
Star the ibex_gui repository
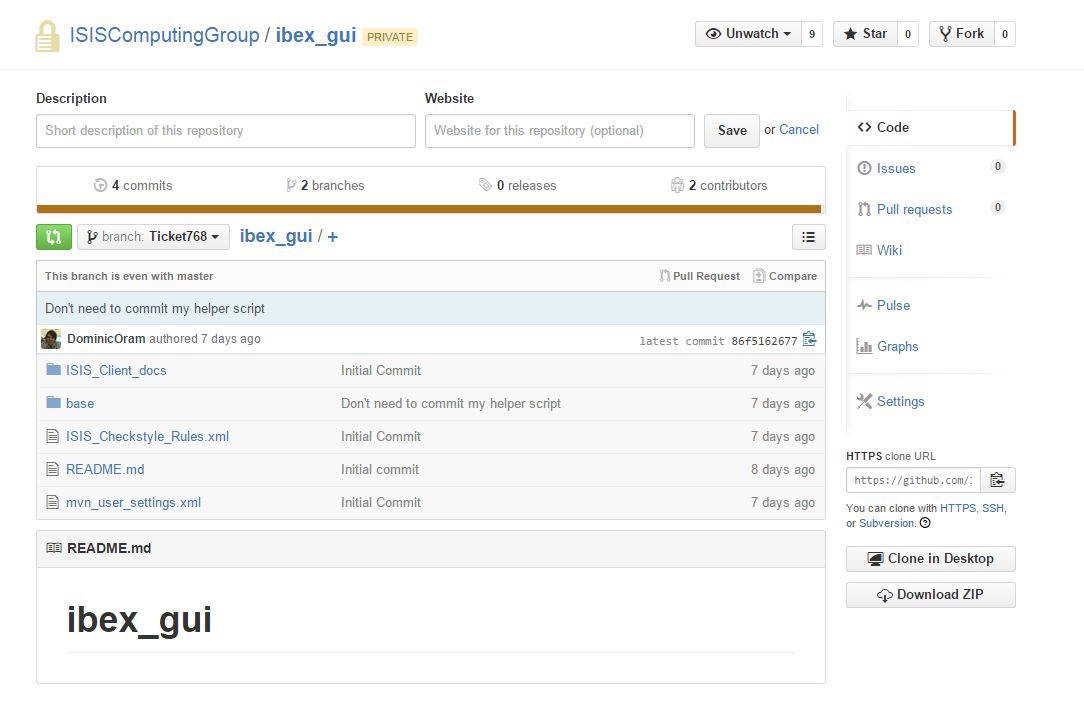click(865, 34)
